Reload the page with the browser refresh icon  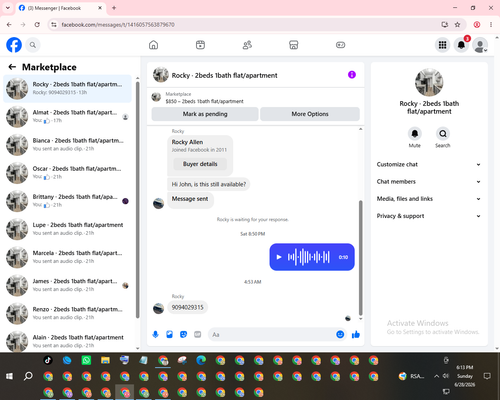37,25
